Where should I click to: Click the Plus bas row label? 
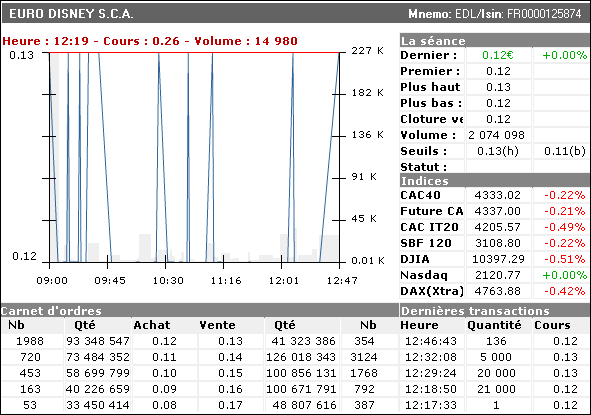pyautogui.click(x=431, y=103)
